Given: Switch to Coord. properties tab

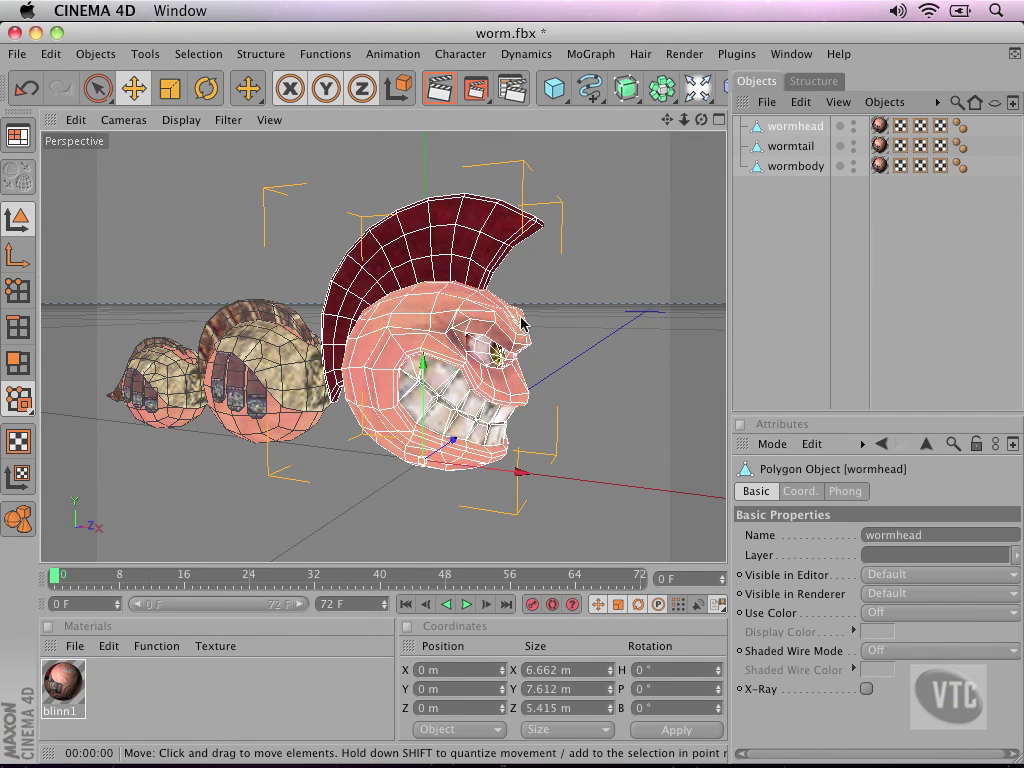Looking at the screenshot, I should tap(800, 491).
